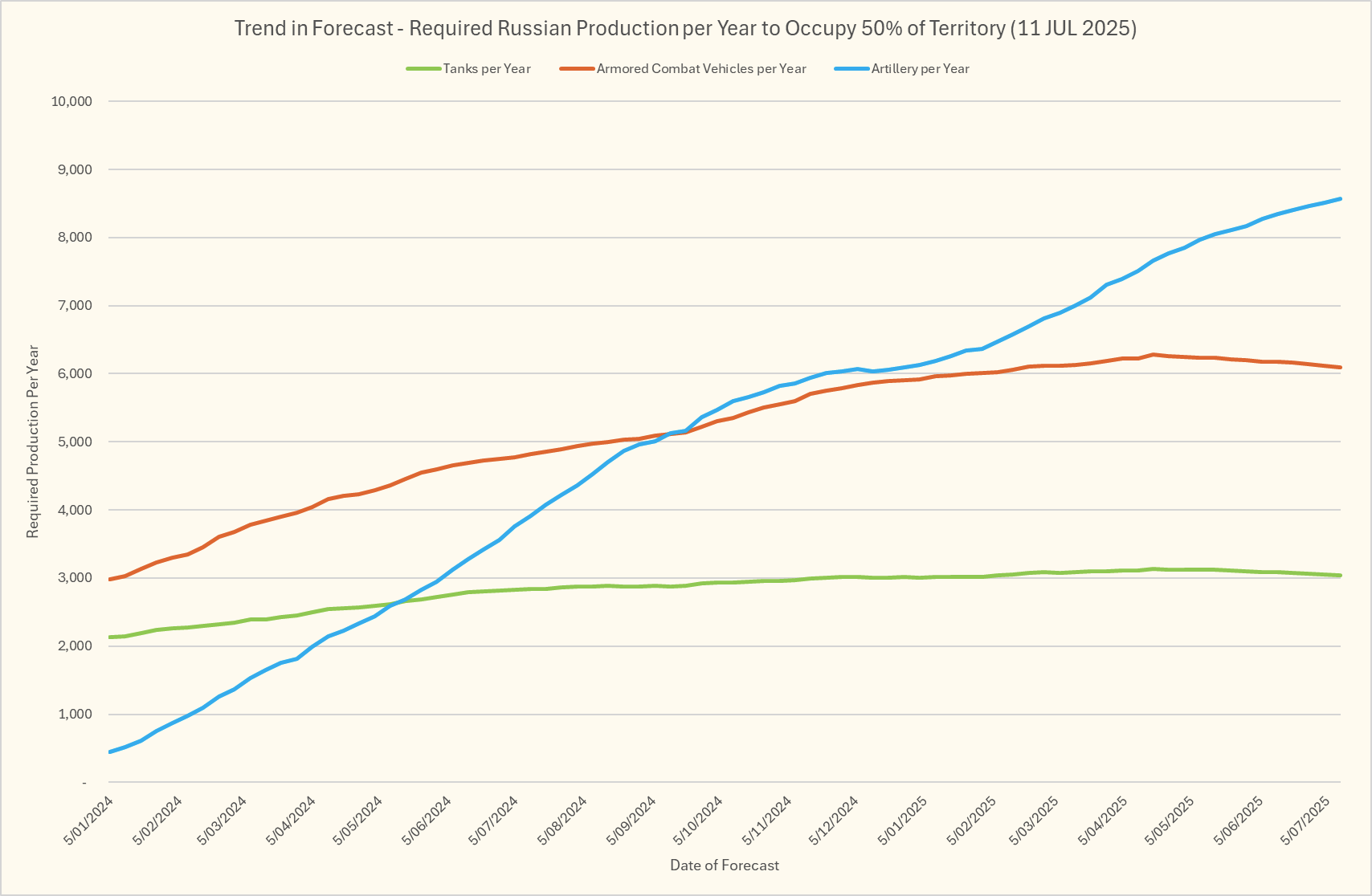Click the 5/04/2024 date label
The image size is (1372, 896).
(x=289, y=820)
